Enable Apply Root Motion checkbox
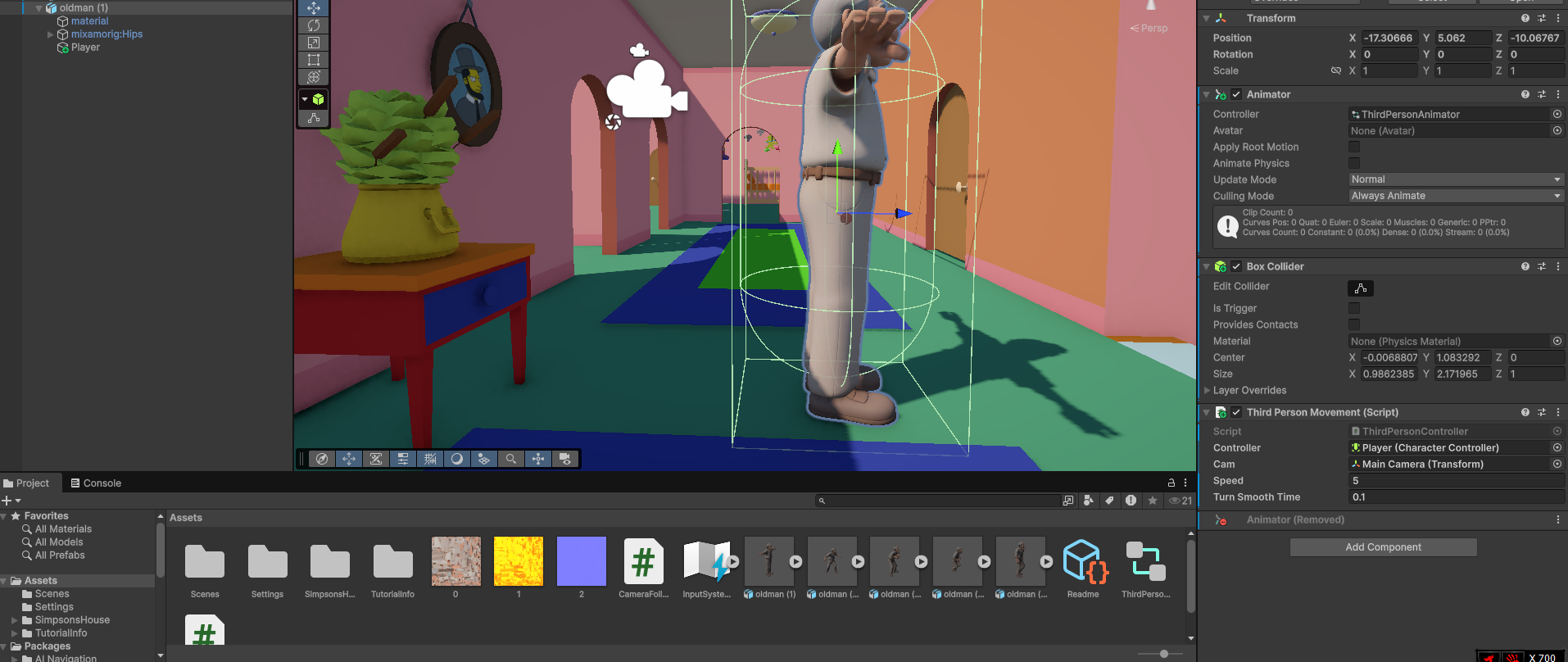This screenshot has height=662, width=1568. 1354,147
